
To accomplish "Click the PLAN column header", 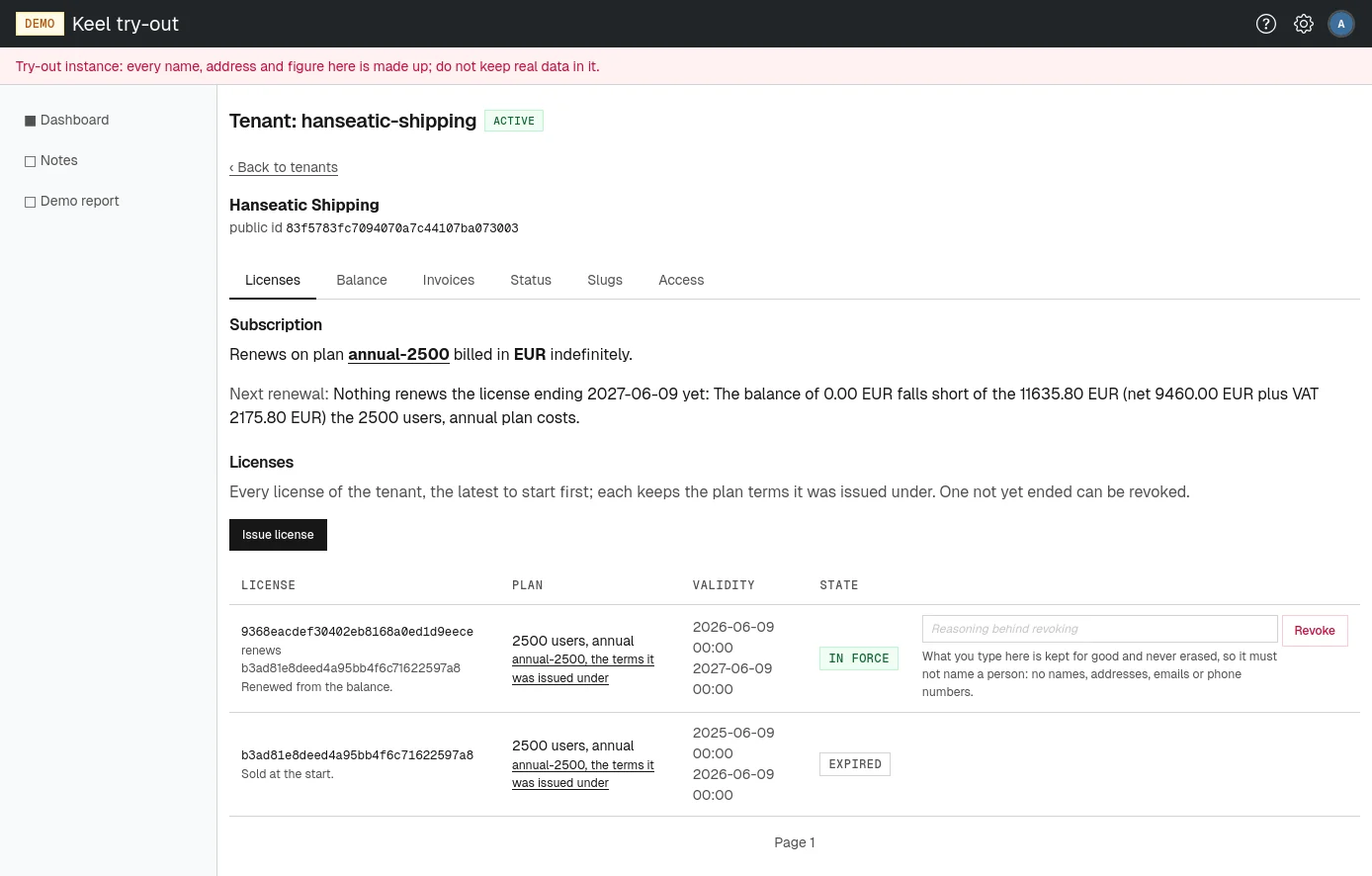I will (528, 585).
